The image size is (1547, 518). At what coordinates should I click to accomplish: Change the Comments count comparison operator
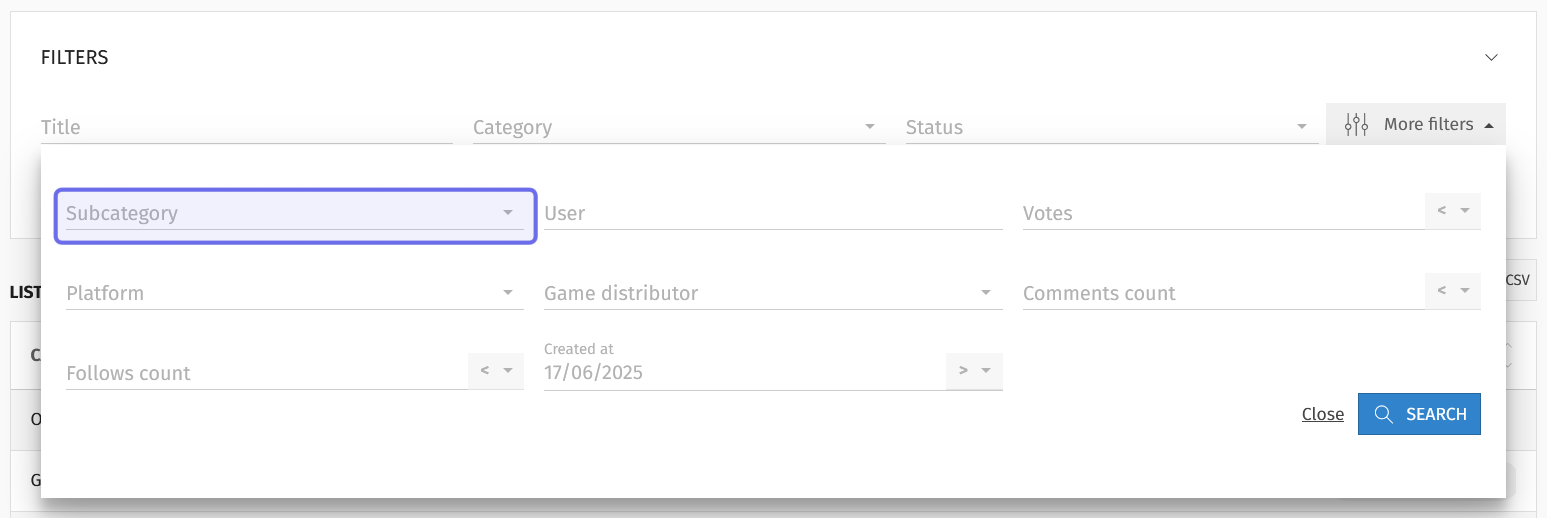1453,291
